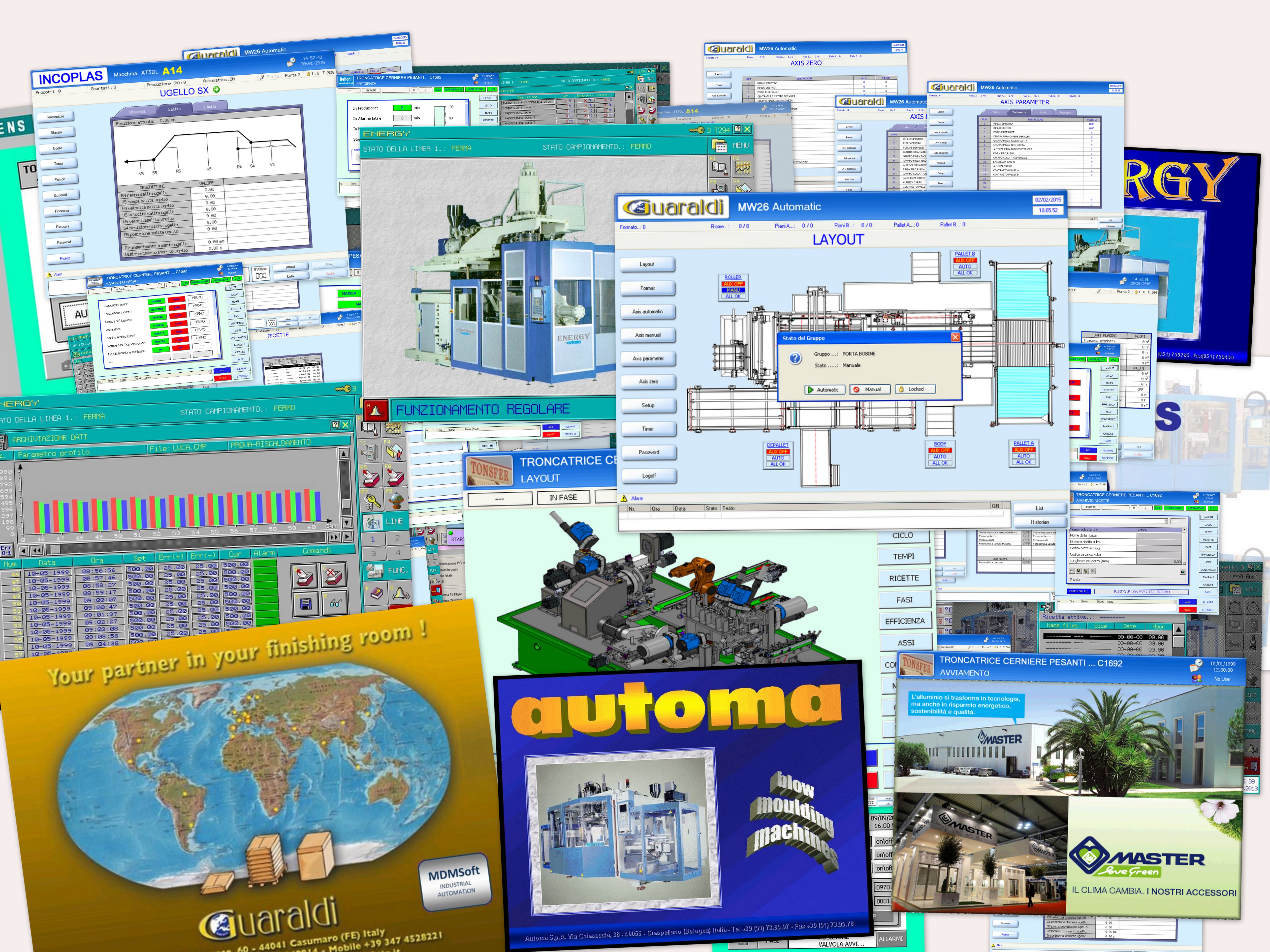Viewport: 1270px width, 952px height.
Task: Select Discesa tab in Incoplas window
Action: point(137,111)
